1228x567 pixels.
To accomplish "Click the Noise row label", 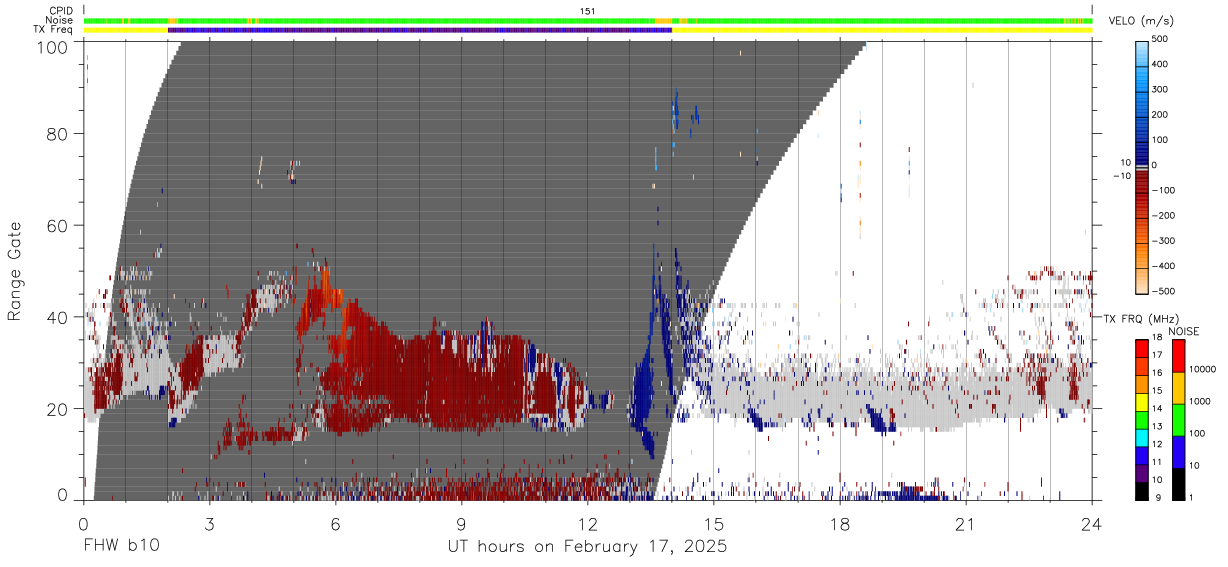I will pos(60,20).
